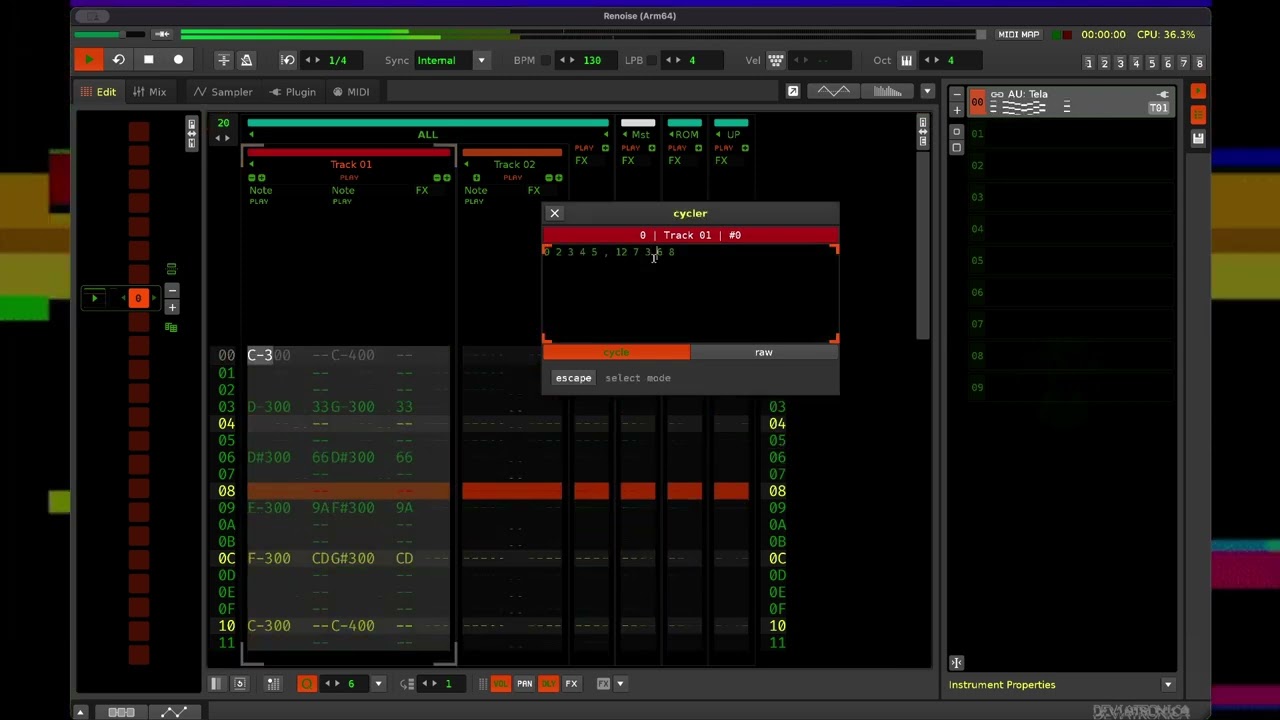The width and height of the screenshot is (1280, 720).
Task: Click the BPM value 130
Action: (592, 60)
